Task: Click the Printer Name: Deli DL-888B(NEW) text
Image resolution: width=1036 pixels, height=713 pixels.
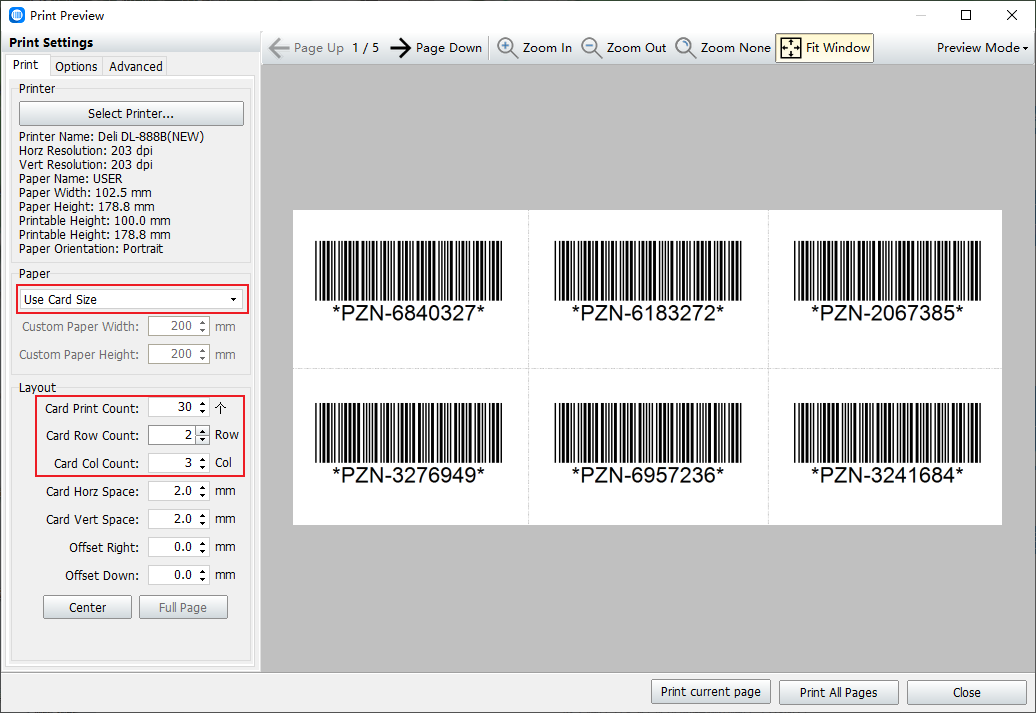Action: [112, 137]
